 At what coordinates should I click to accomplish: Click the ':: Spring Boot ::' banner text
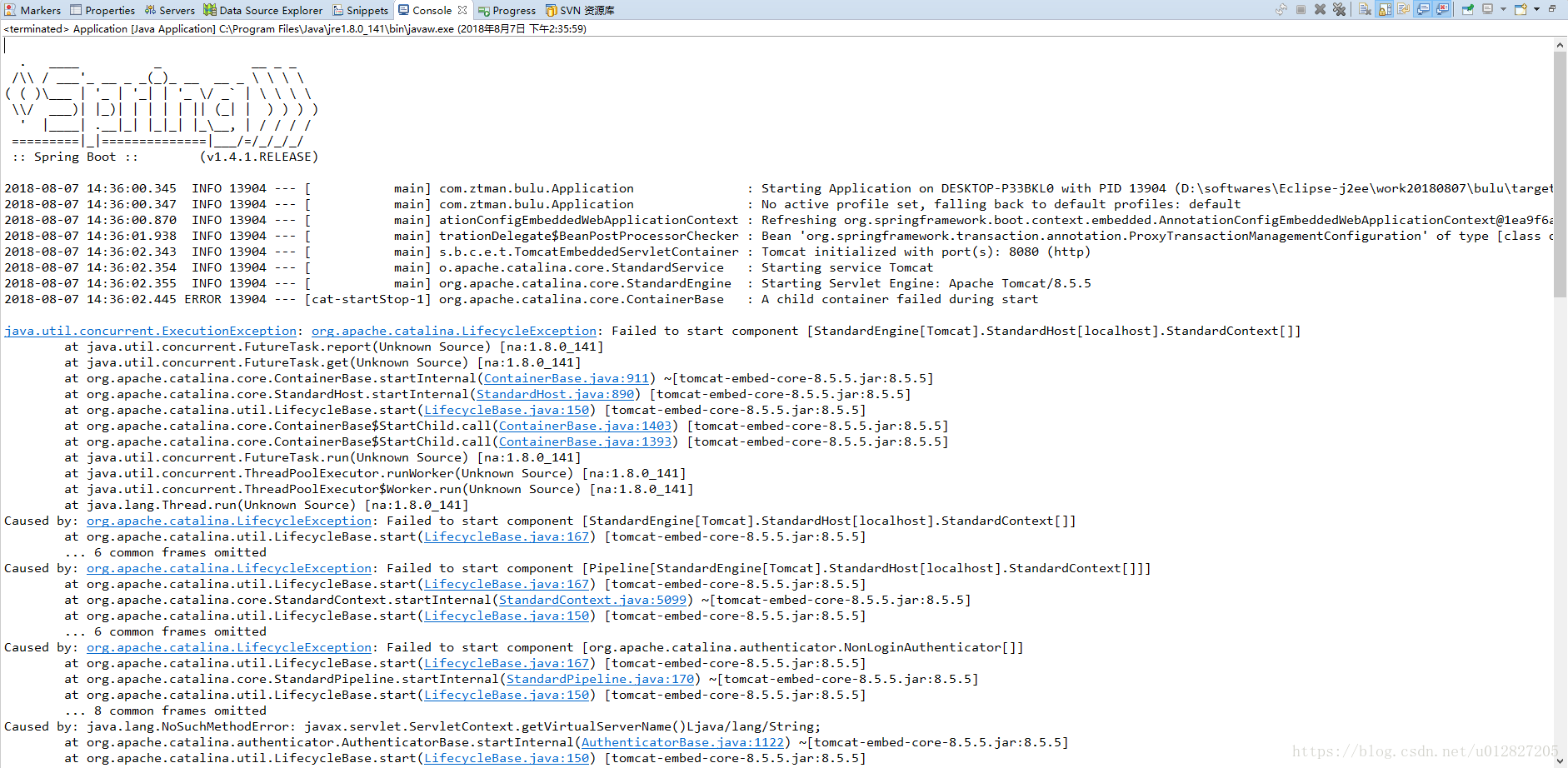click(75, 157)
